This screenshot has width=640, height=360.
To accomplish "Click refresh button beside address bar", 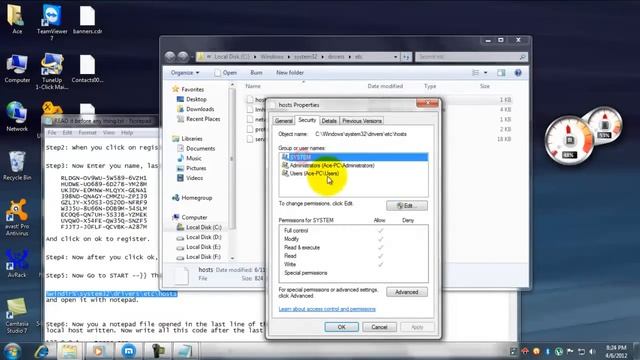I will (406, 57).
